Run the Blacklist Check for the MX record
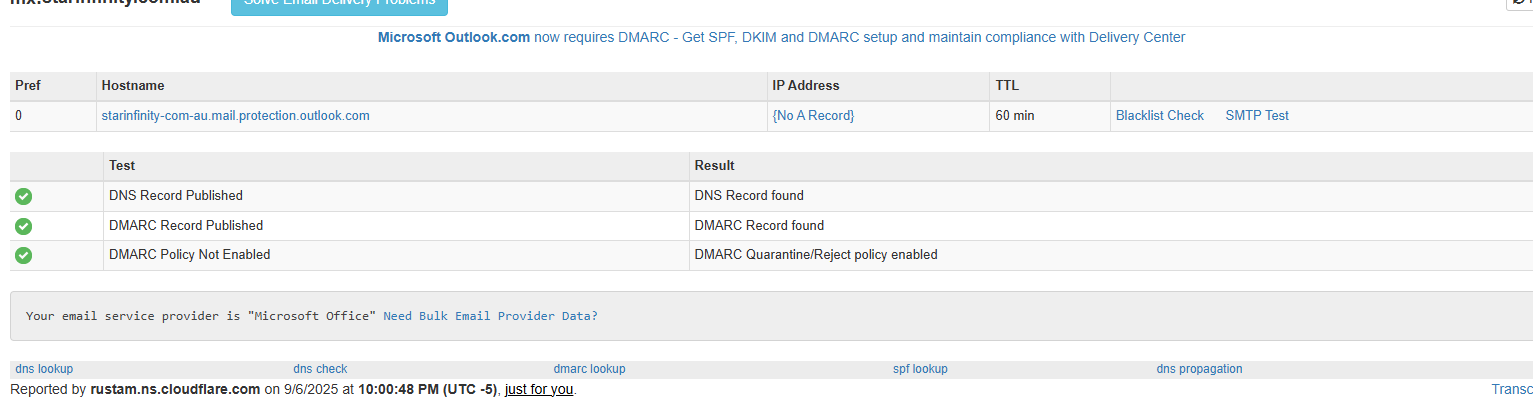 coord(1159,116)
